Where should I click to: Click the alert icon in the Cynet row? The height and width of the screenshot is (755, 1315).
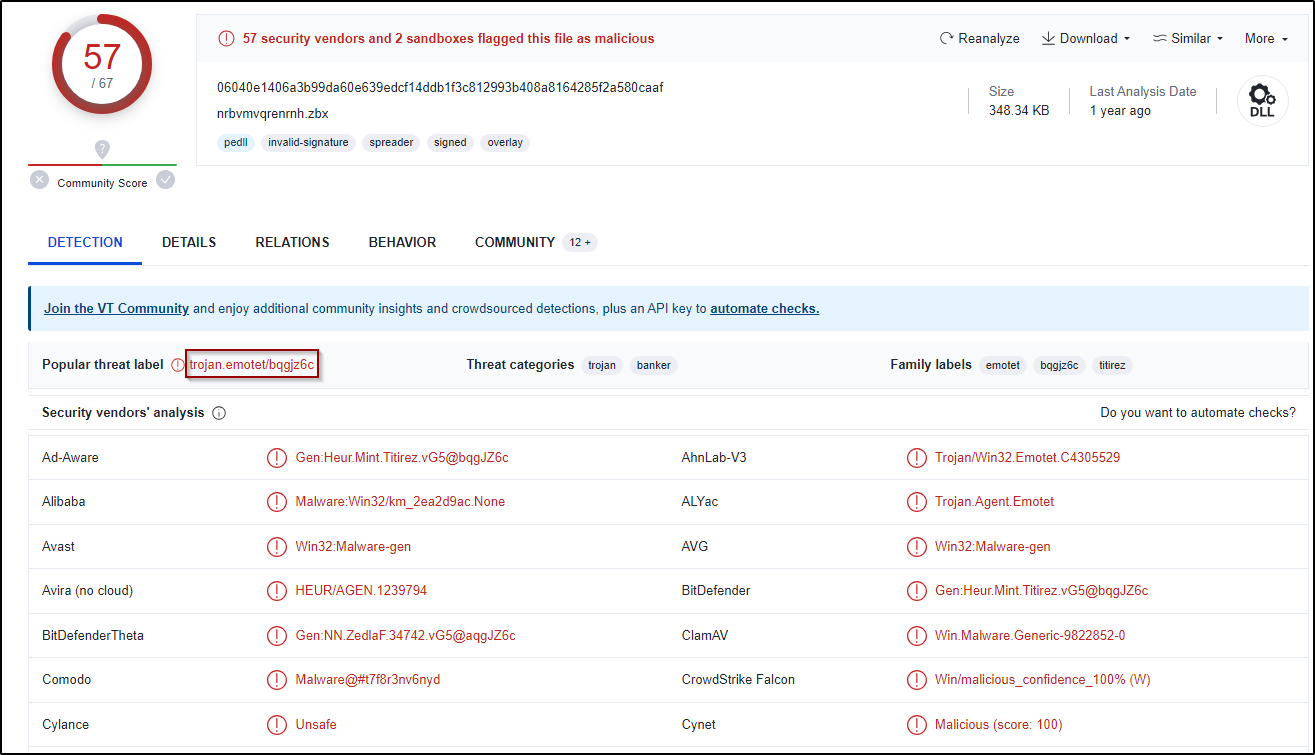(x=916, y=725)
